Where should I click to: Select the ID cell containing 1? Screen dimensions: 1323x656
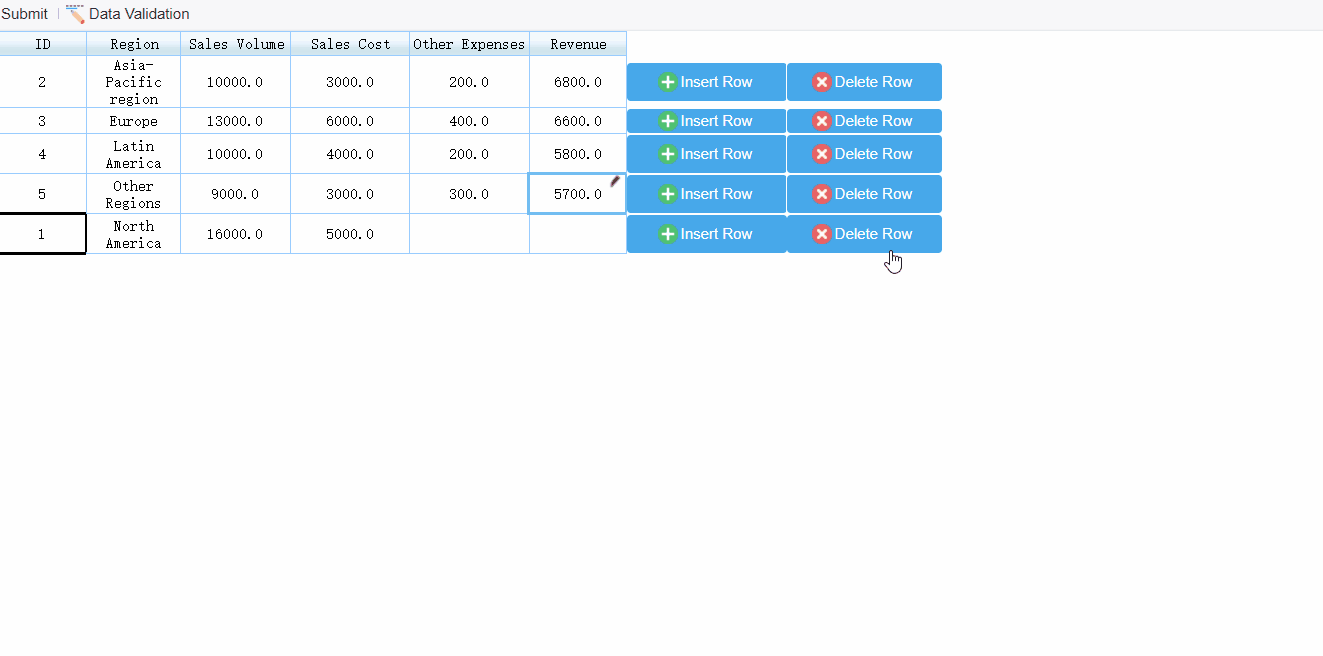point(43,234)
